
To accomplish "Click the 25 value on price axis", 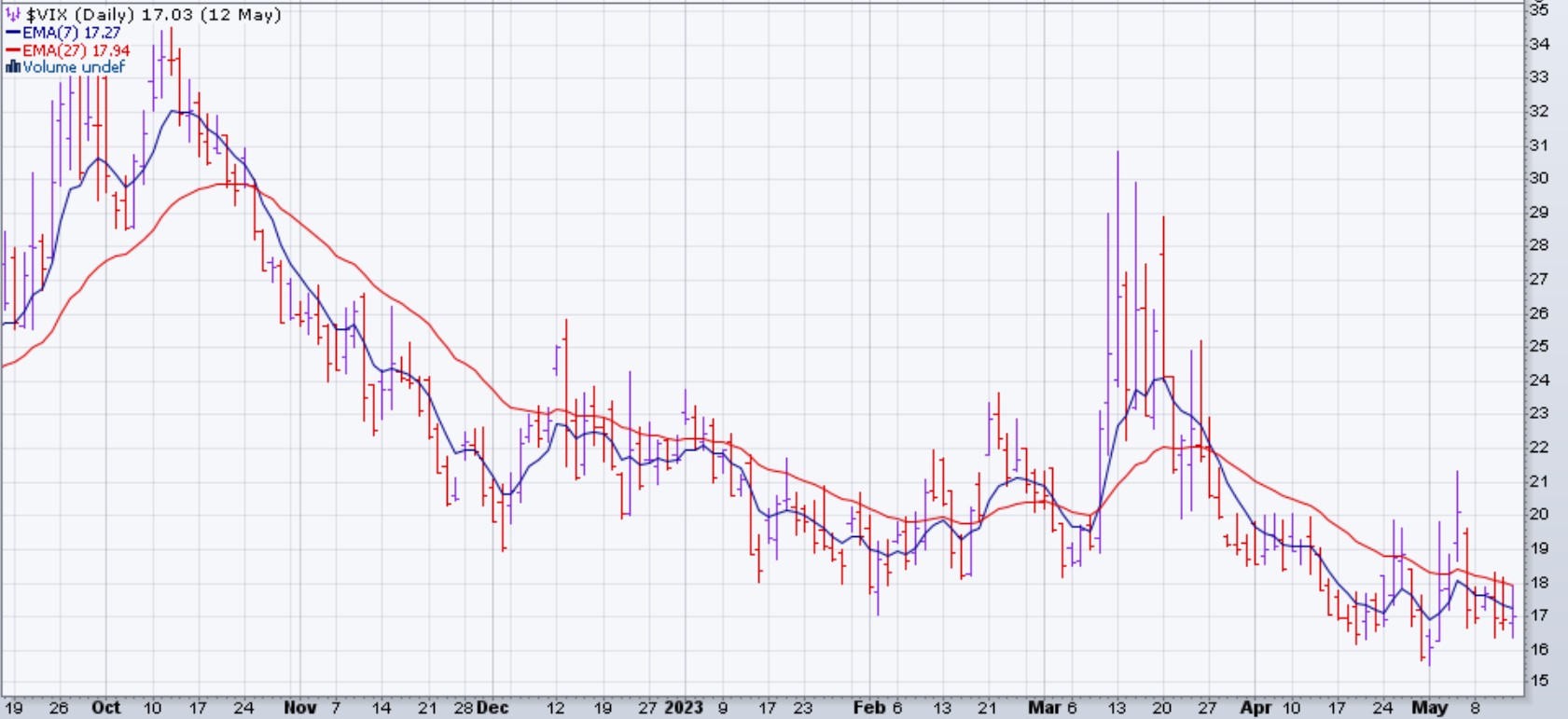I will click(1538, 346).
